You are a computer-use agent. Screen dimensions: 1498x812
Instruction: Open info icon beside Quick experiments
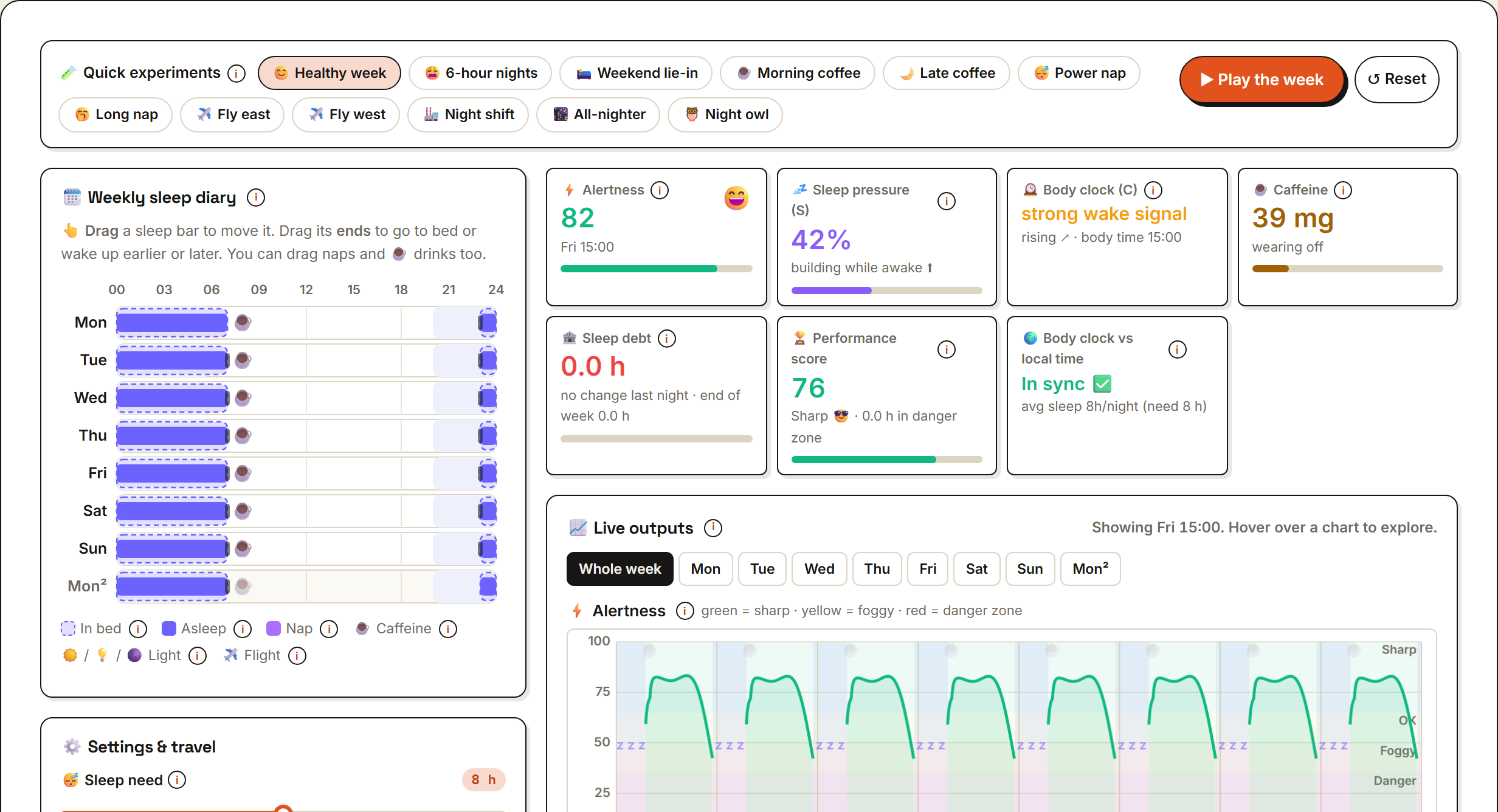[236, 74]
